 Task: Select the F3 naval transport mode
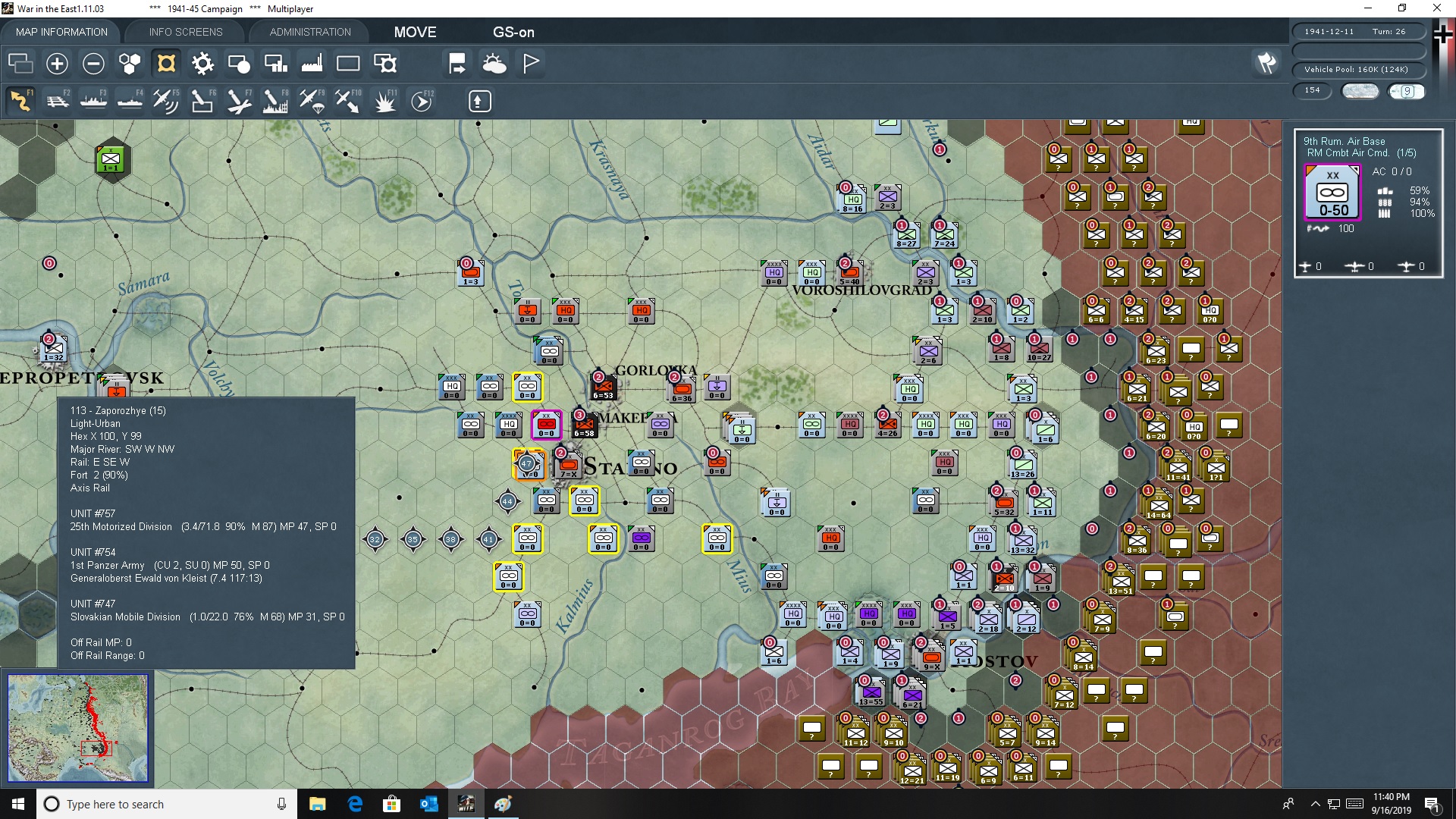pos(94,101)
